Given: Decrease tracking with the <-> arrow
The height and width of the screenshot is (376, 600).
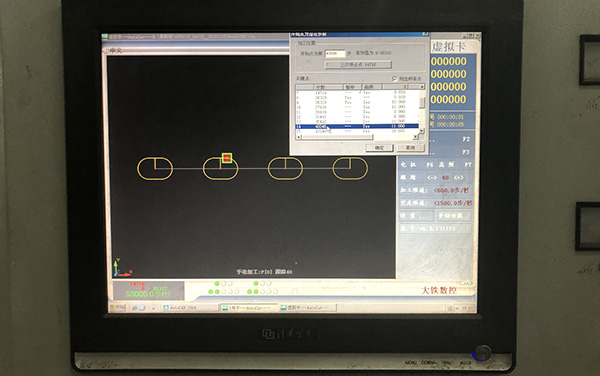Looking at the screenshot, I should (432, 177).
